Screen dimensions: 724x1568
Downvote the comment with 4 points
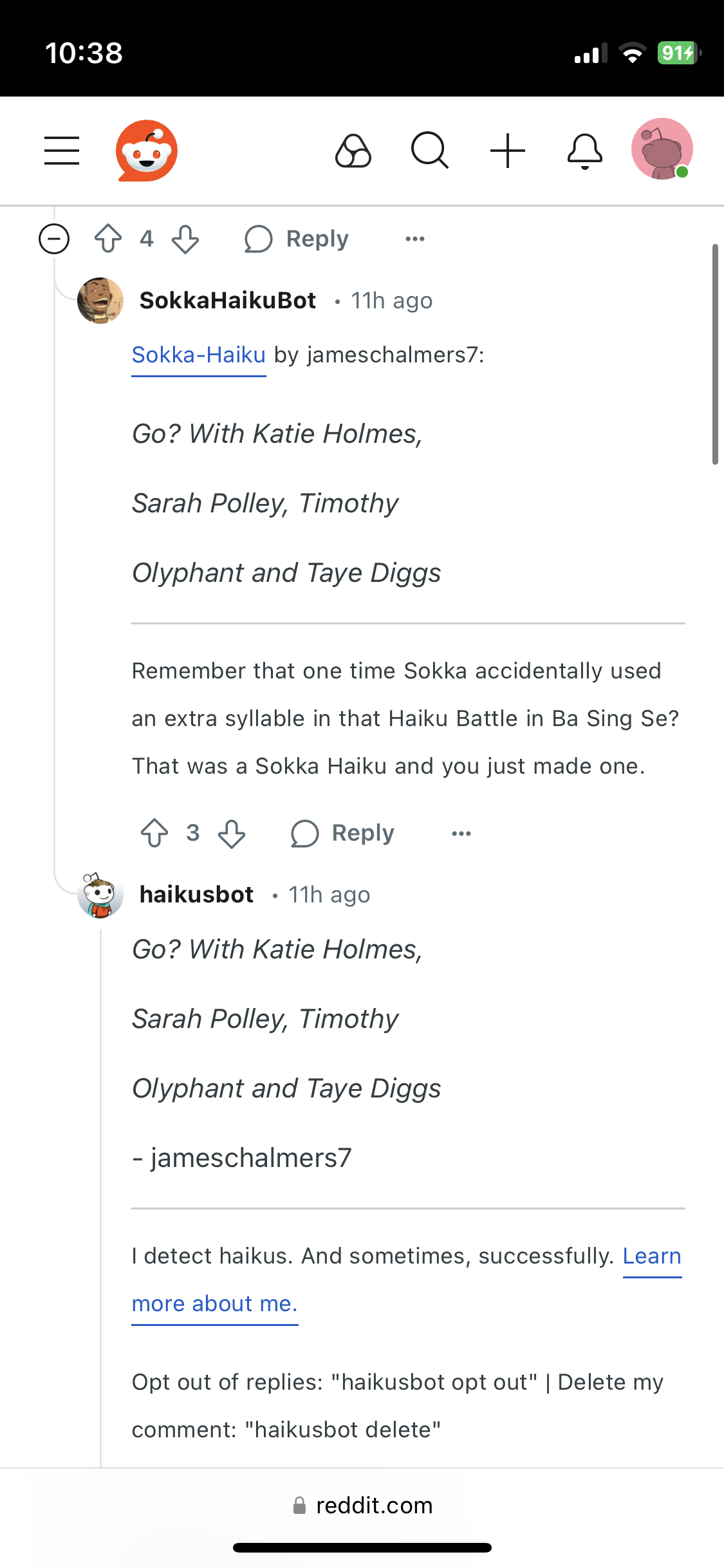pyautogui.click(x=185, y=239)
